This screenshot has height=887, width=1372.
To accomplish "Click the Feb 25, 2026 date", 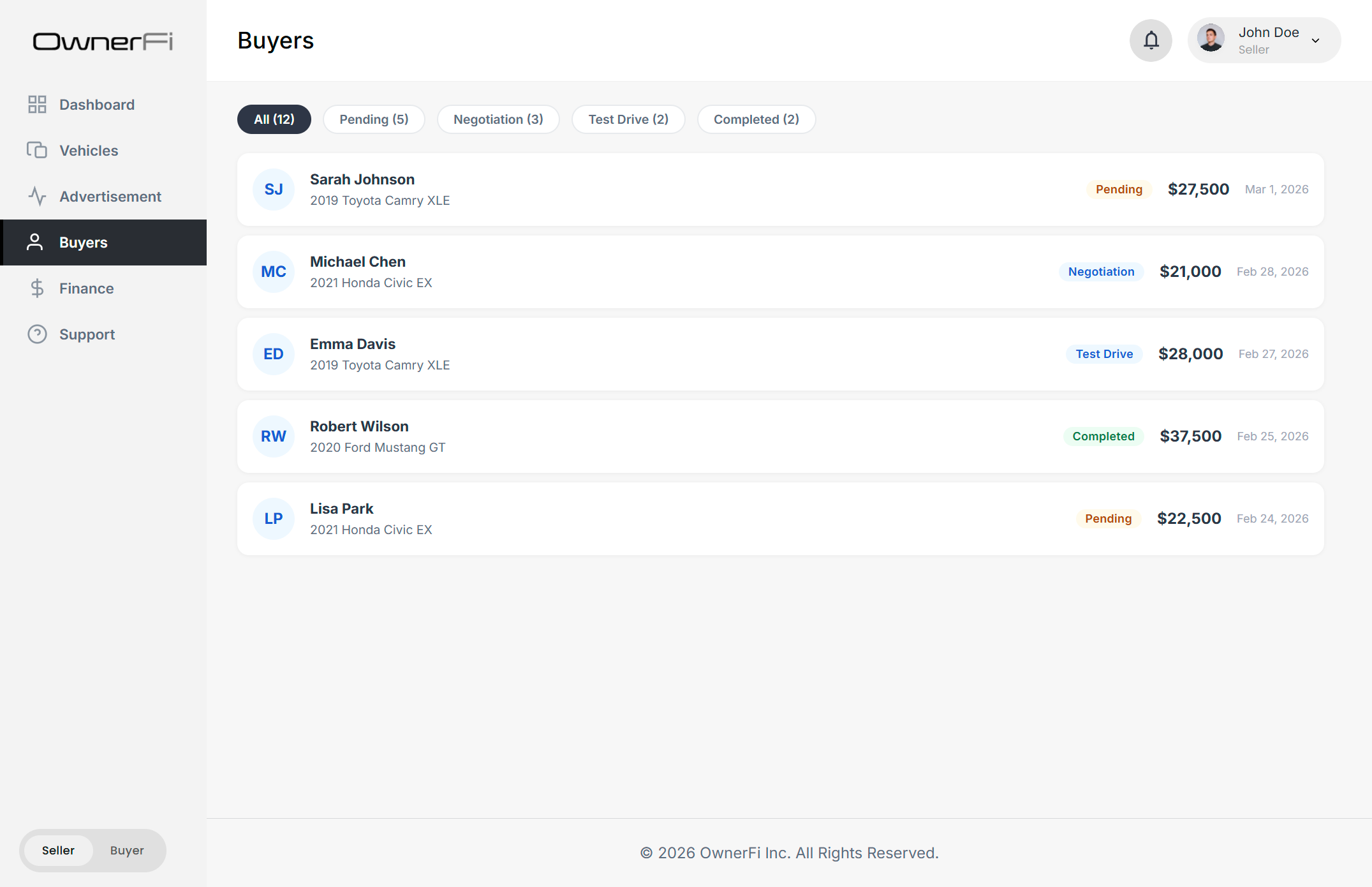I will (x=1273, y=436).
